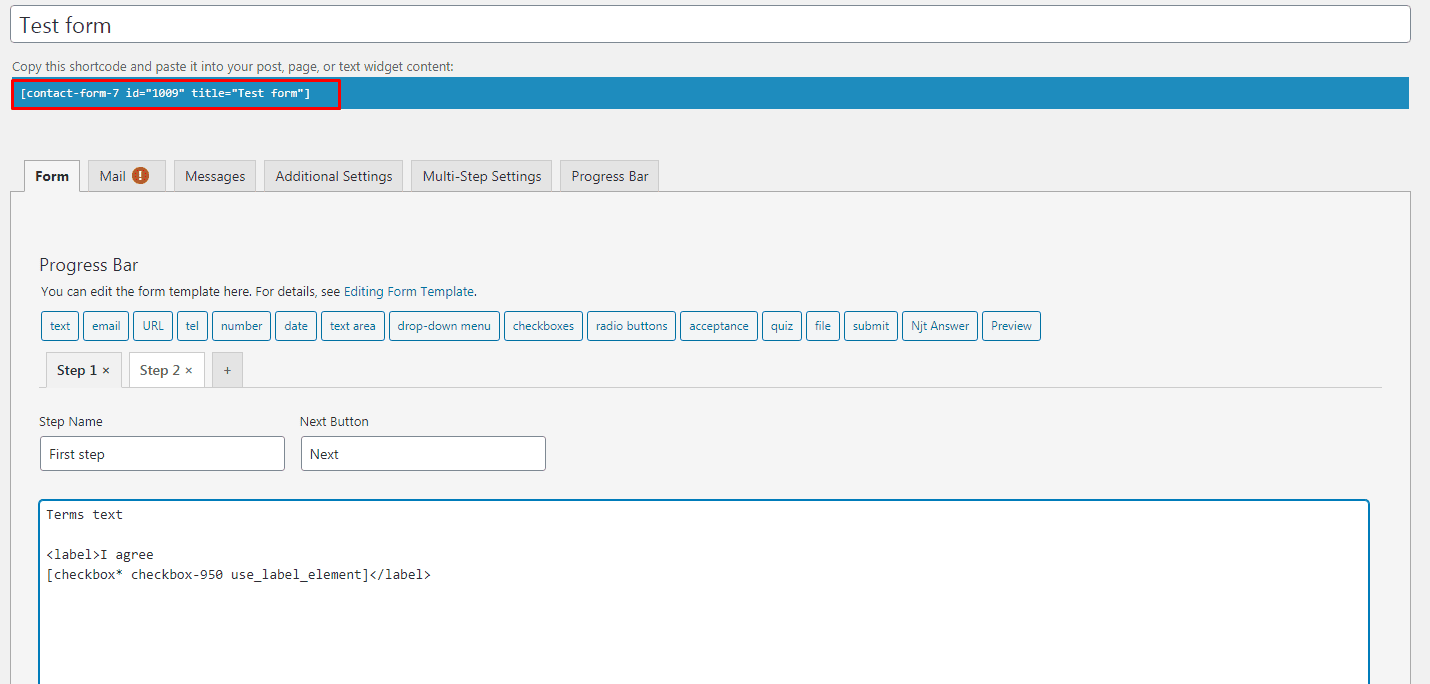This screenshot has height=684, width=1430.
Task: Insert a radio buttons form tag
Action: pos(632,326)
